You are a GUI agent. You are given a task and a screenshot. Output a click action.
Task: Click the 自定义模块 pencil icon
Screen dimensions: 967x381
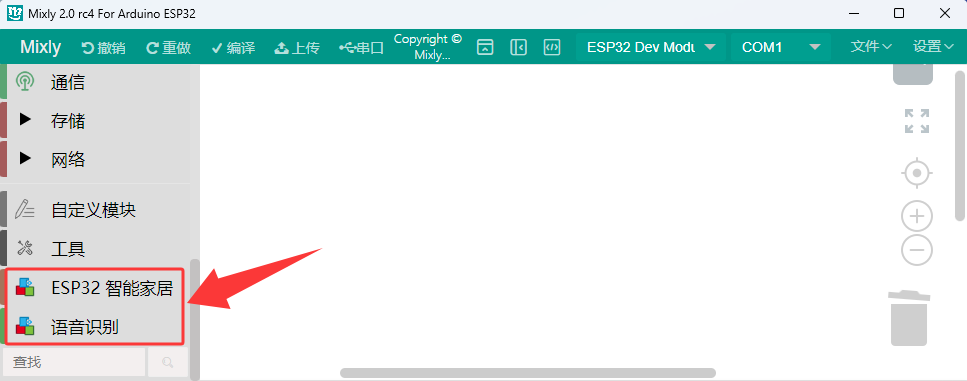tap(25, 210)
